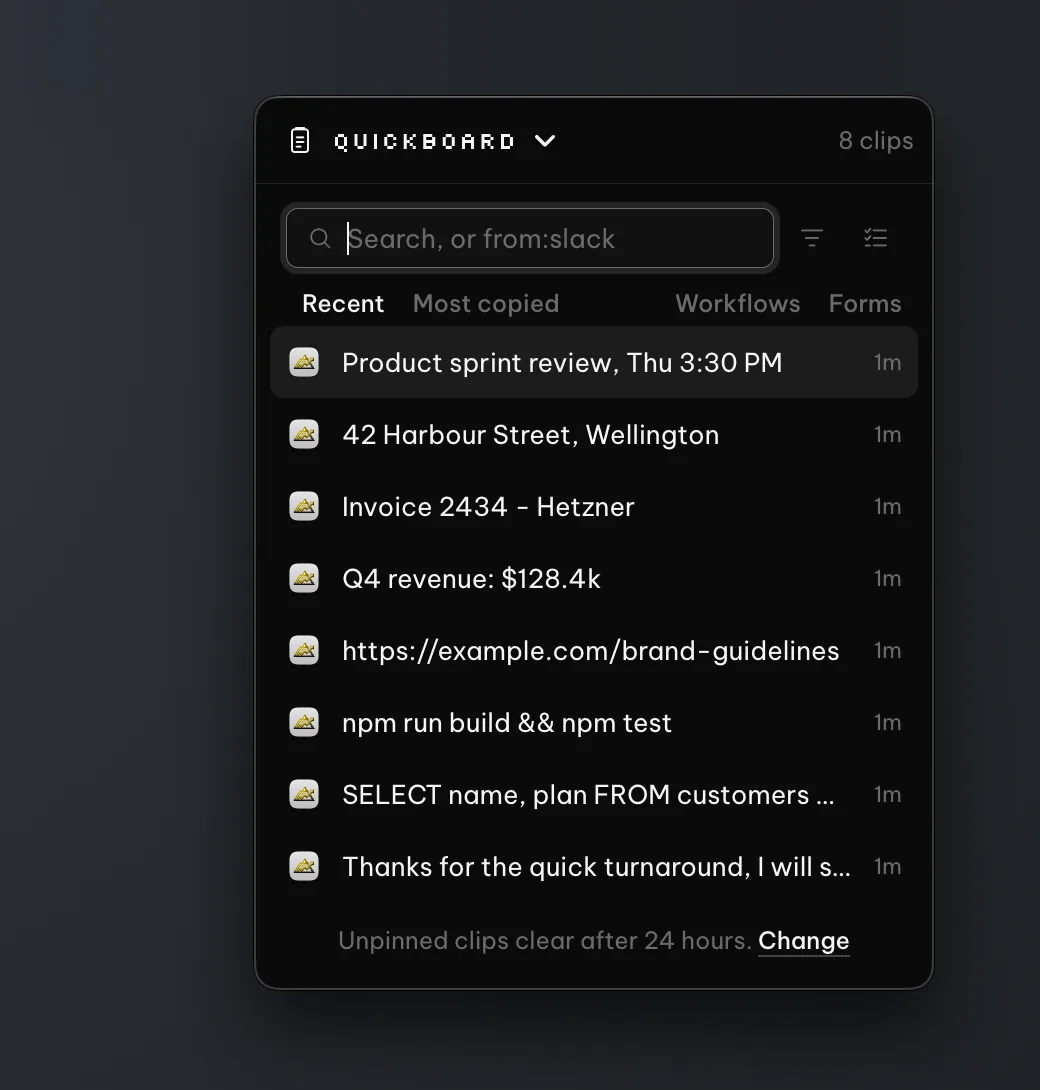Open the Workflows tab
The height and width of the screenshot is (1090, 1040).
738,304
